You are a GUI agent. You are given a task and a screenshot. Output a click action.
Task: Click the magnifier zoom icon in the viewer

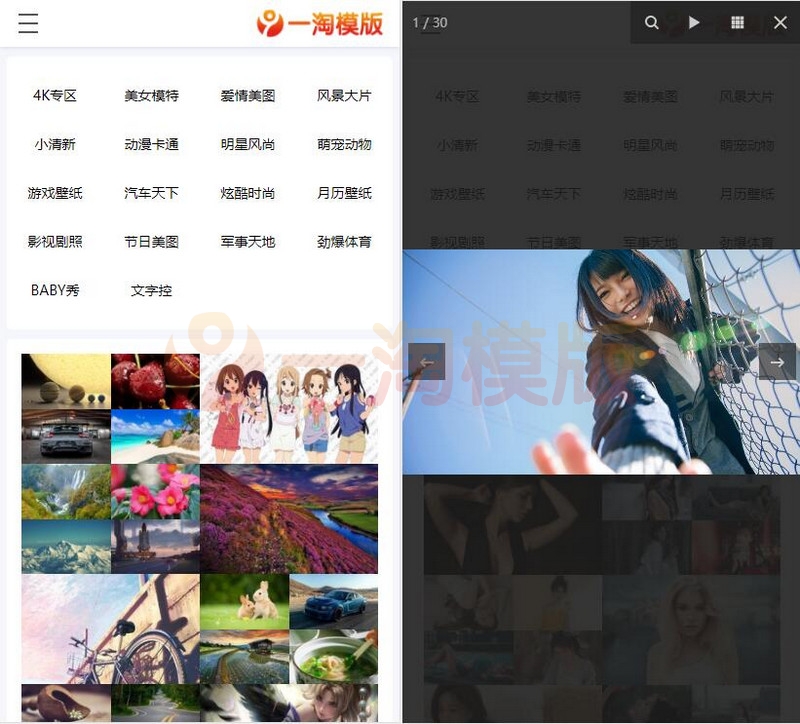[651, 22]
